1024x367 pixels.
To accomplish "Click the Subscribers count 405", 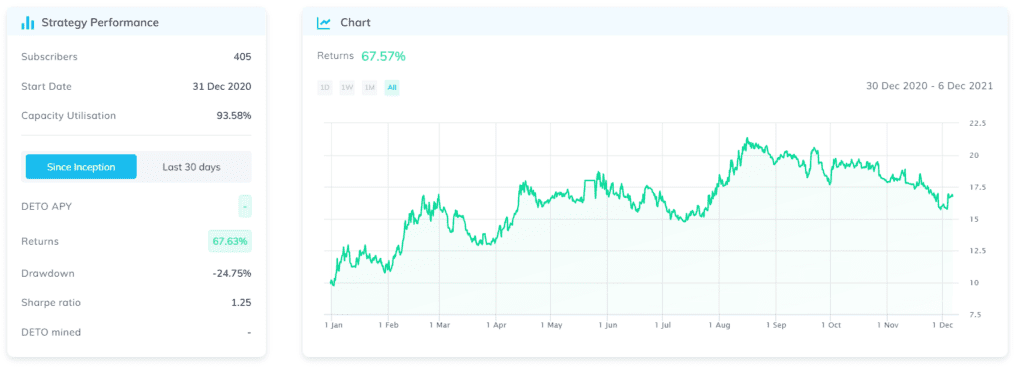I will (x=242, y=57).
